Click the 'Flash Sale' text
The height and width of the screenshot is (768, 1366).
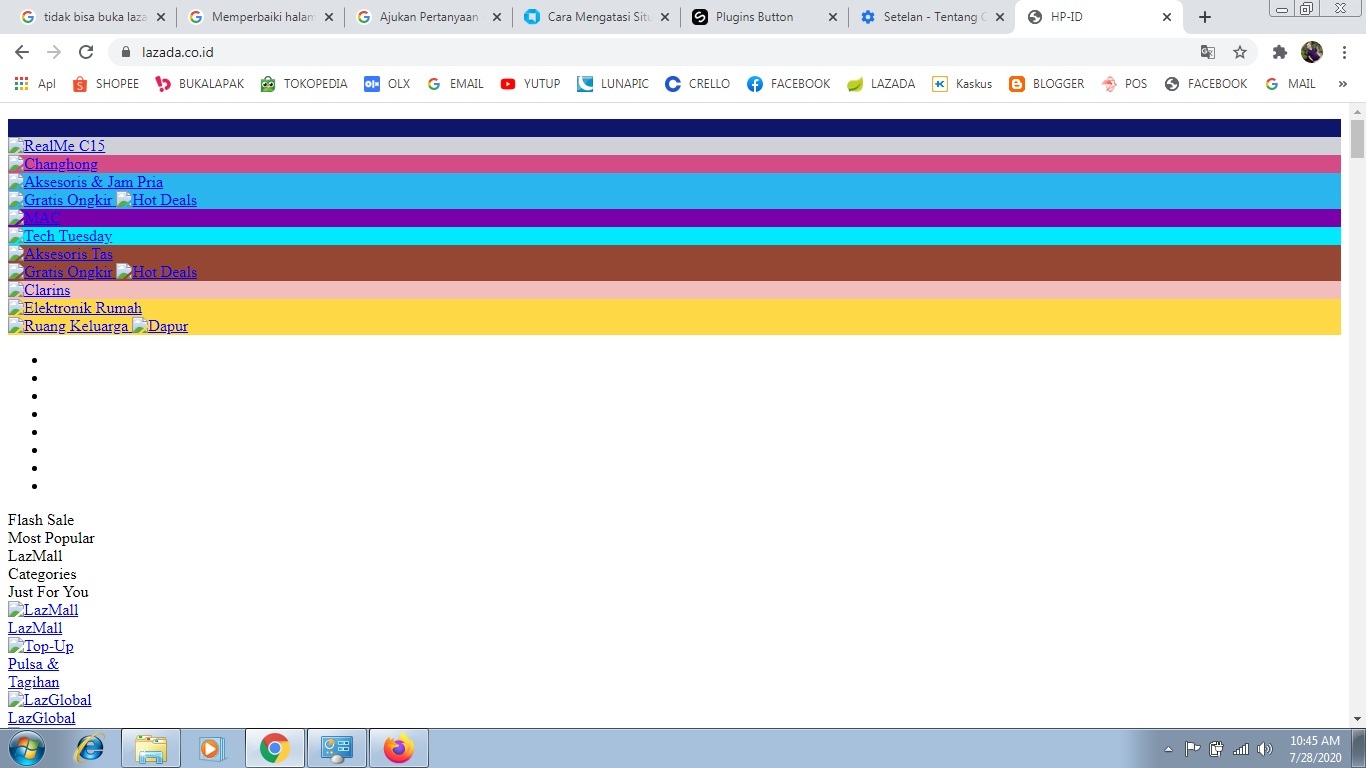(41, 520)
